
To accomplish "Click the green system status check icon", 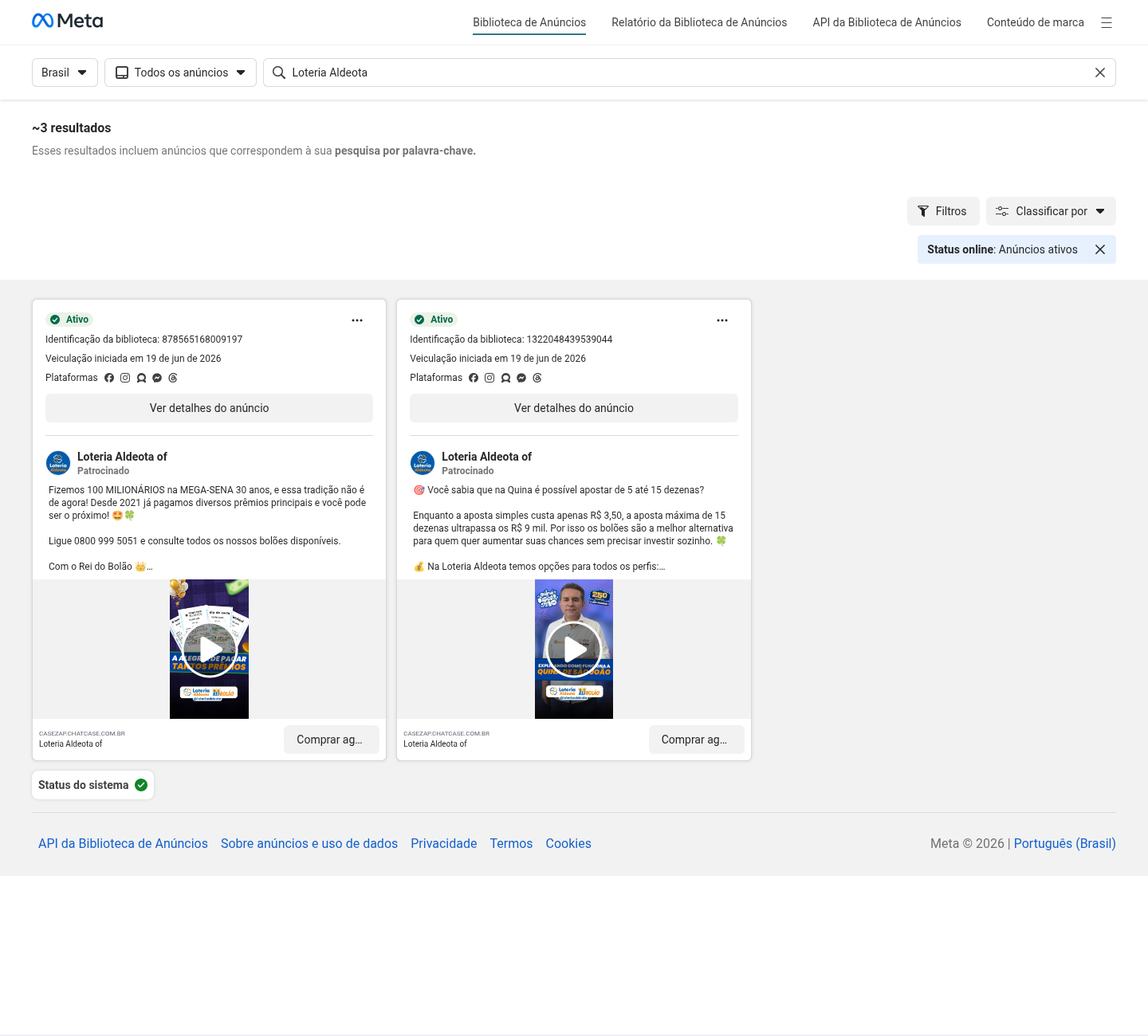I will click(x=141, y=785).
